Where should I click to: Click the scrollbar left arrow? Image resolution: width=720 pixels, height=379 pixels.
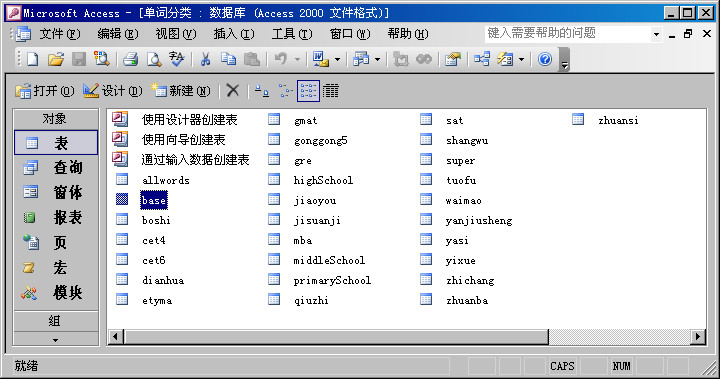[x=115, y=337]
